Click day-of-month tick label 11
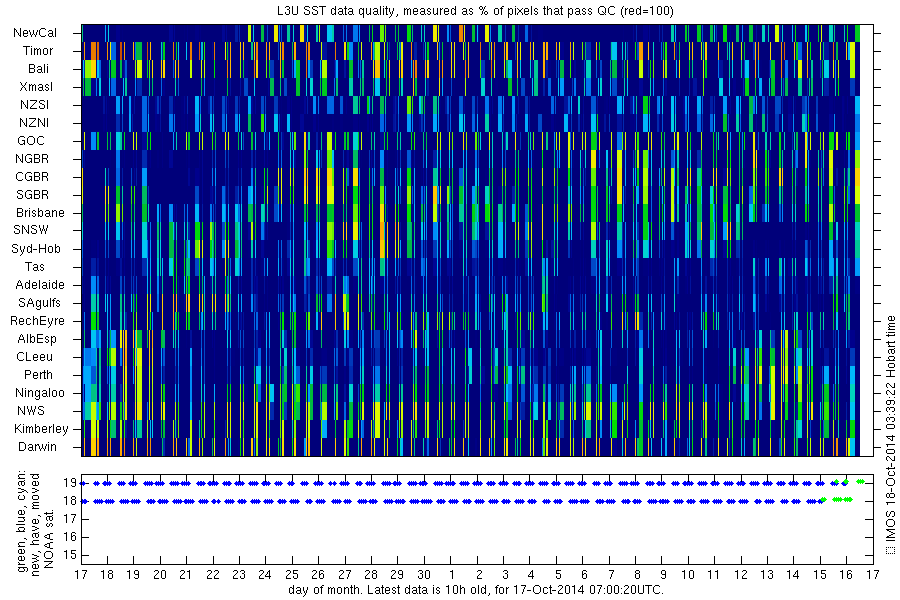The height and width of the screenshot is (600, 900). [713, 575]
